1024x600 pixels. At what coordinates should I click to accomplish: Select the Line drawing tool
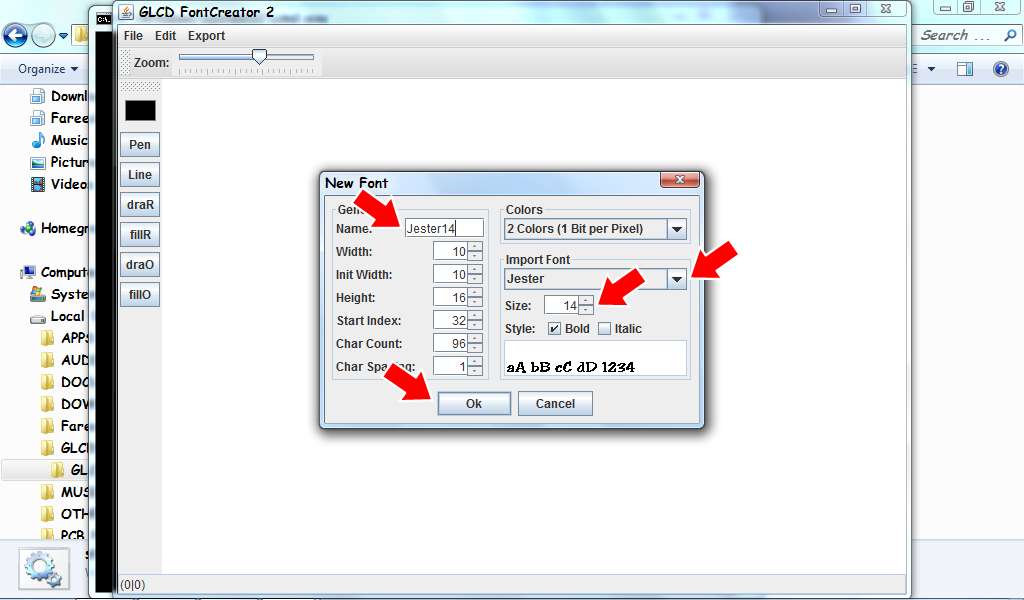click(x=139, y=174)
